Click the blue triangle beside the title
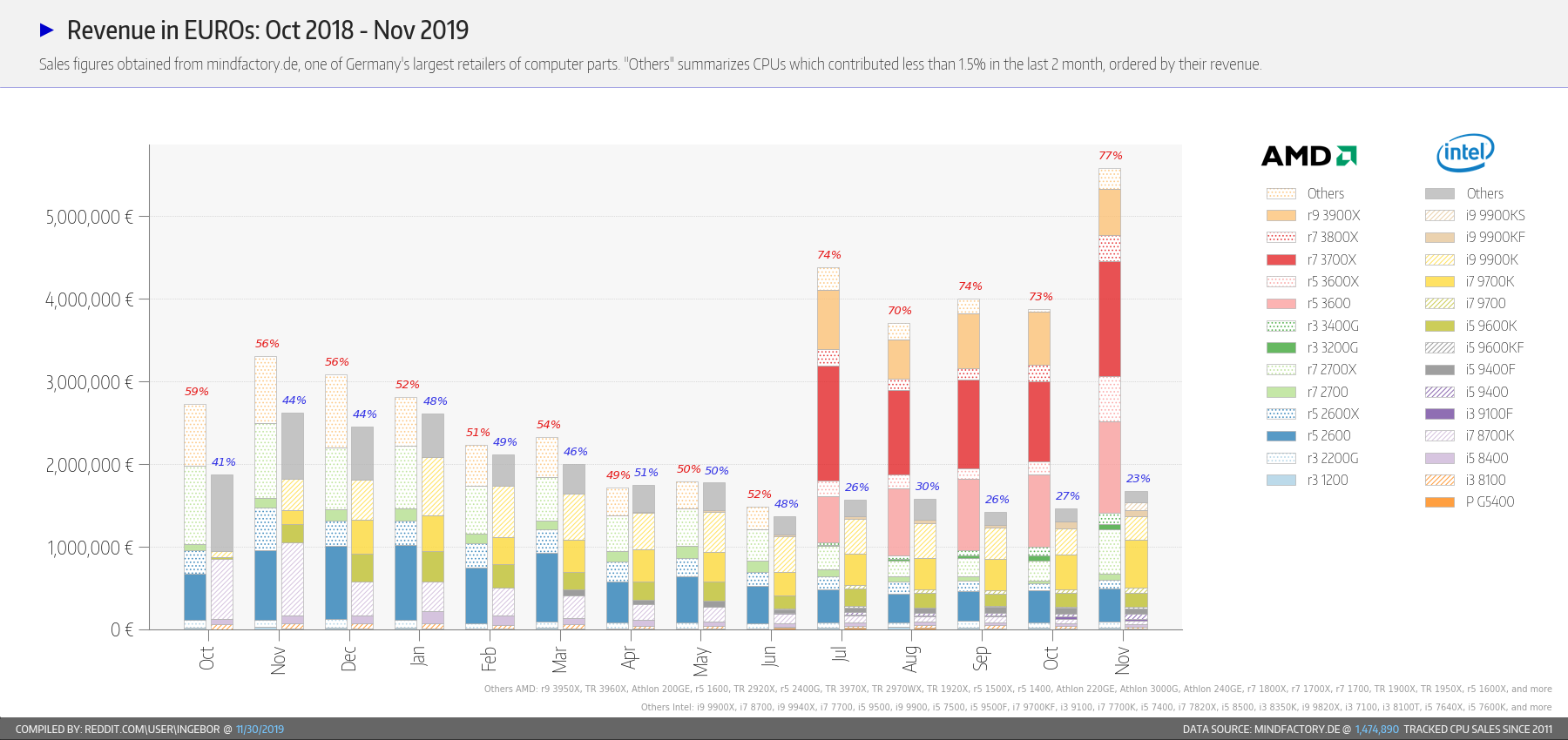This screenshot has width=1568, height=740. 47,30
